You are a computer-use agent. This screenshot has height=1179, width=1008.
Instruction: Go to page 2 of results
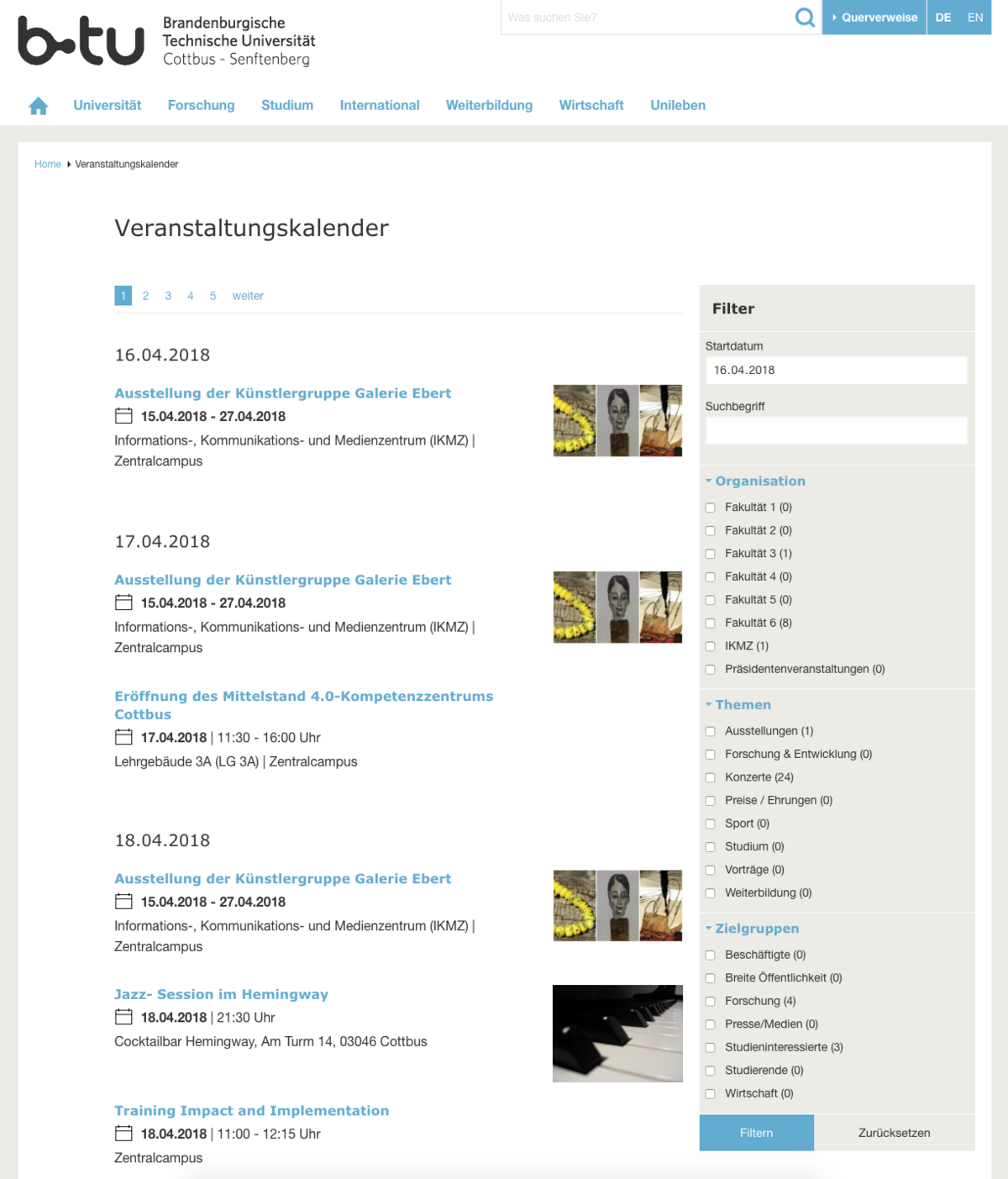(145, 296)
